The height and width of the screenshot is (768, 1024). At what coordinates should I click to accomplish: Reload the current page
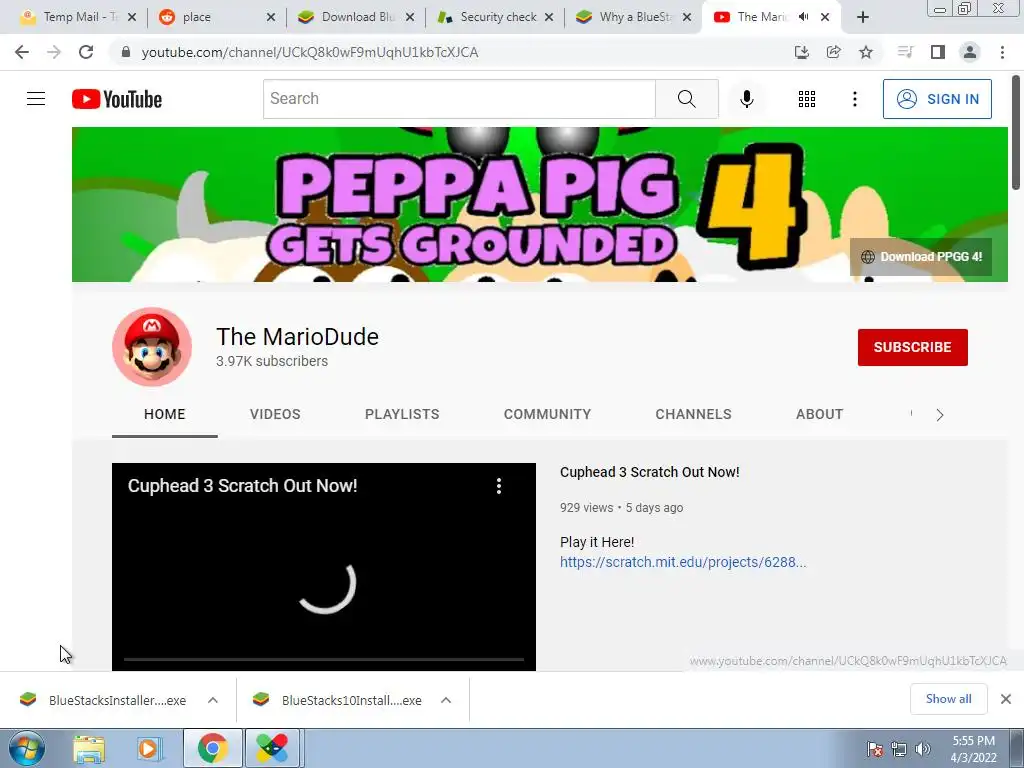(86, 52)
